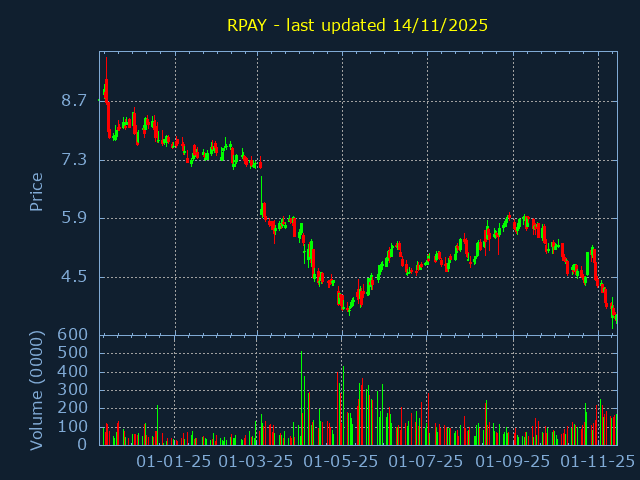
Task: Click the lowest candlestick near 01-05-25
Action: tap(348, 308)
